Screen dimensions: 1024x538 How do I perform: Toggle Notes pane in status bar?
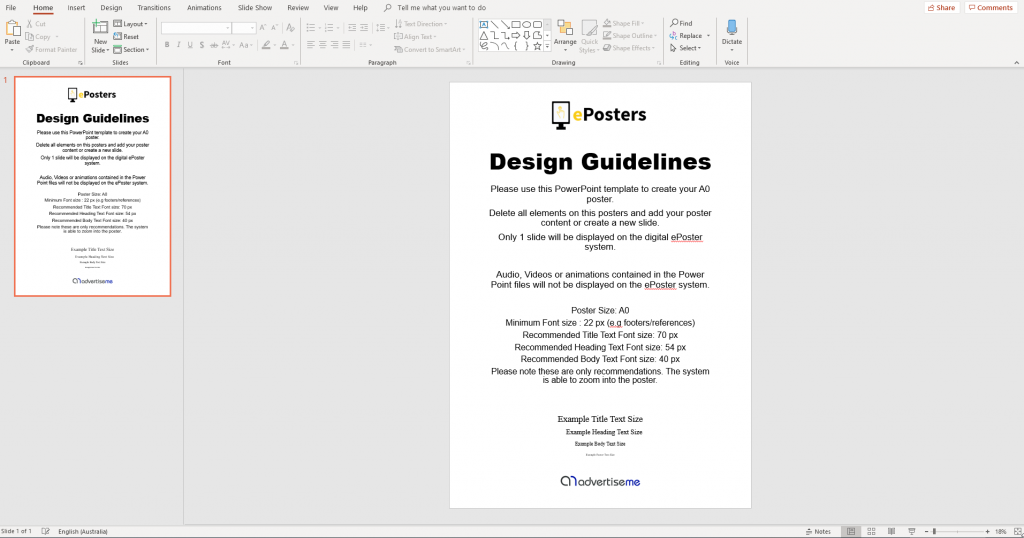coord(818,531)
